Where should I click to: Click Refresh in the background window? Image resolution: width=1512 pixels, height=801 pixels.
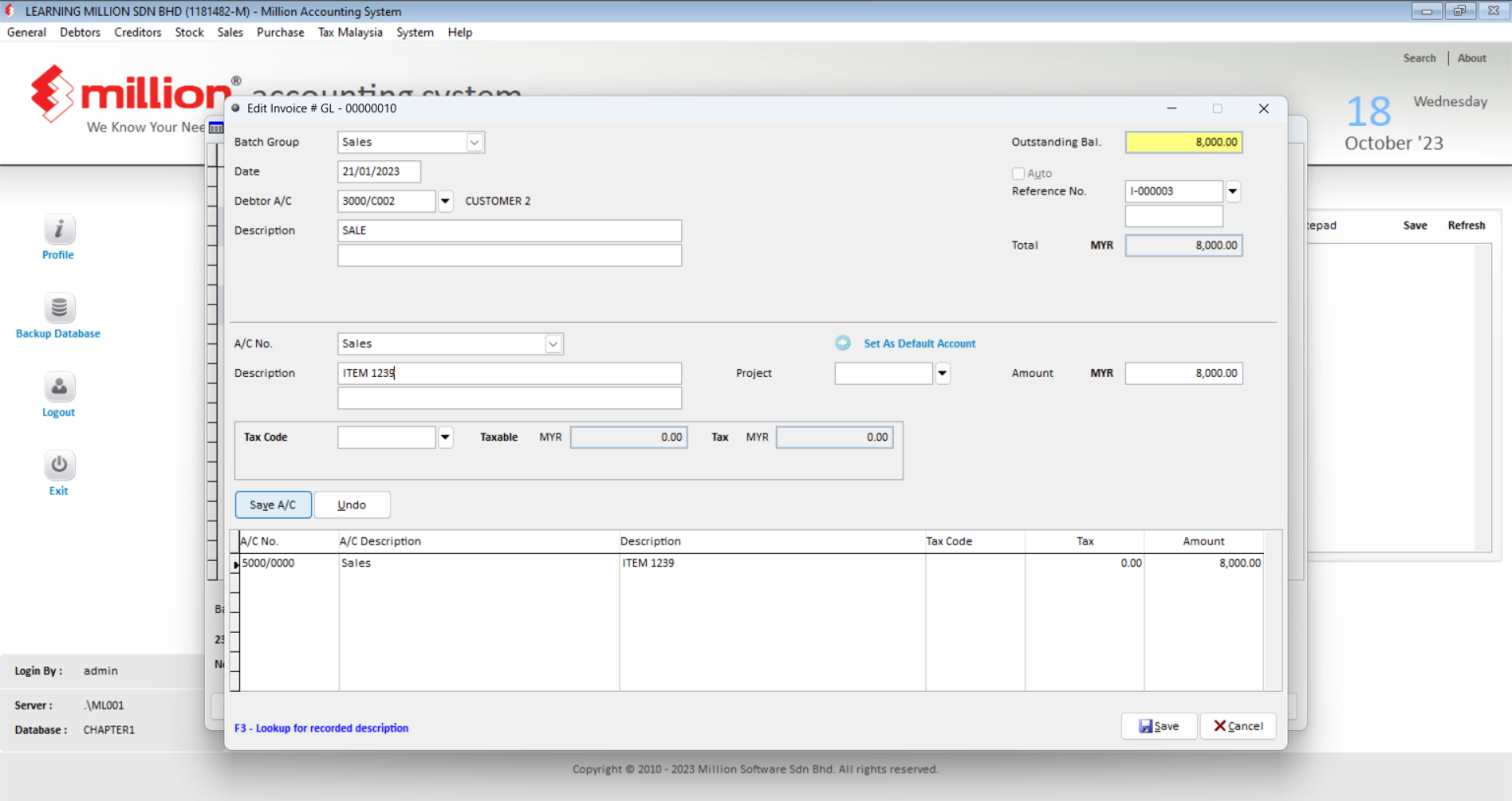1466,225
